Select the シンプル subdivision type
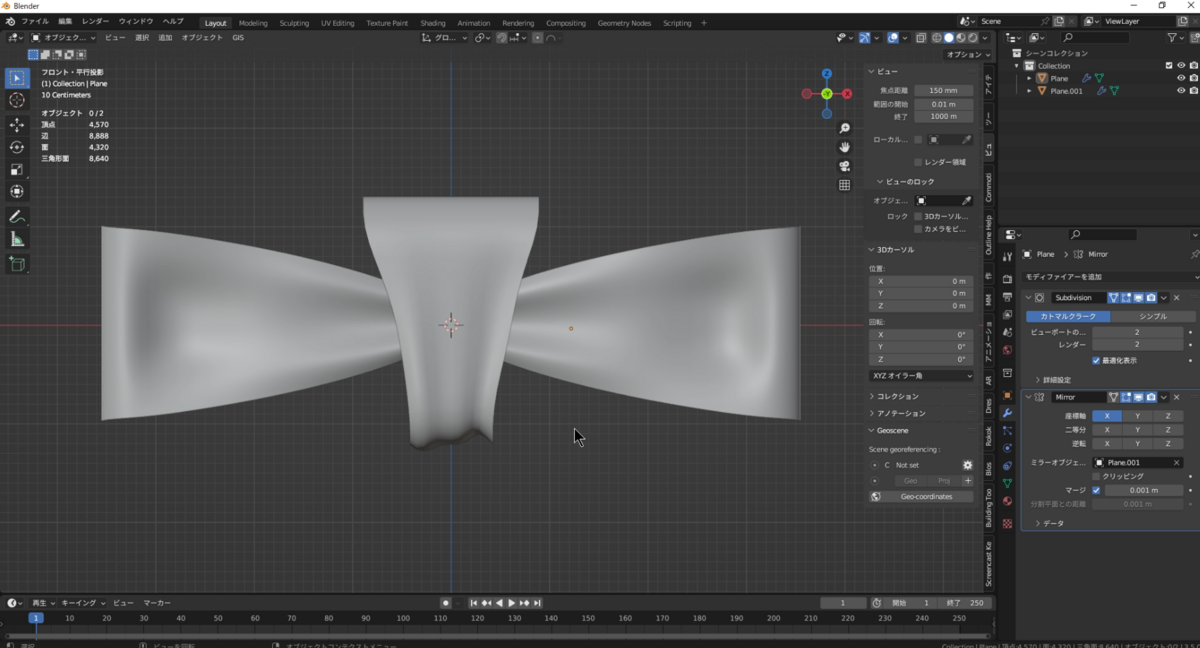1200x648 pixels. tap(1153, 316)
